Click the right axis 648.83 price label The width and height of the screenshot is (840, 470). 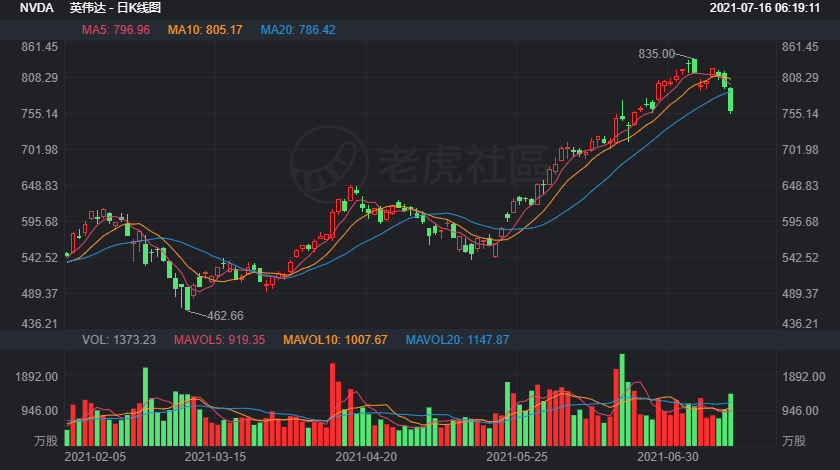click(x=800, y=185)
